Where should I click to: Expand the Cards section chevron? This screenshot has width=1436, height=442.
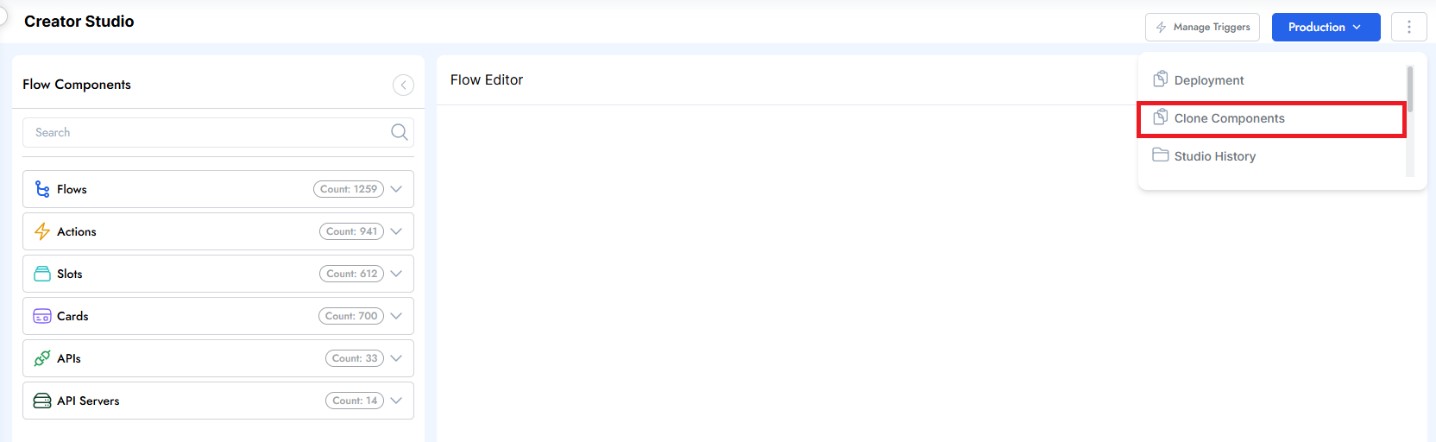(396, 316)
